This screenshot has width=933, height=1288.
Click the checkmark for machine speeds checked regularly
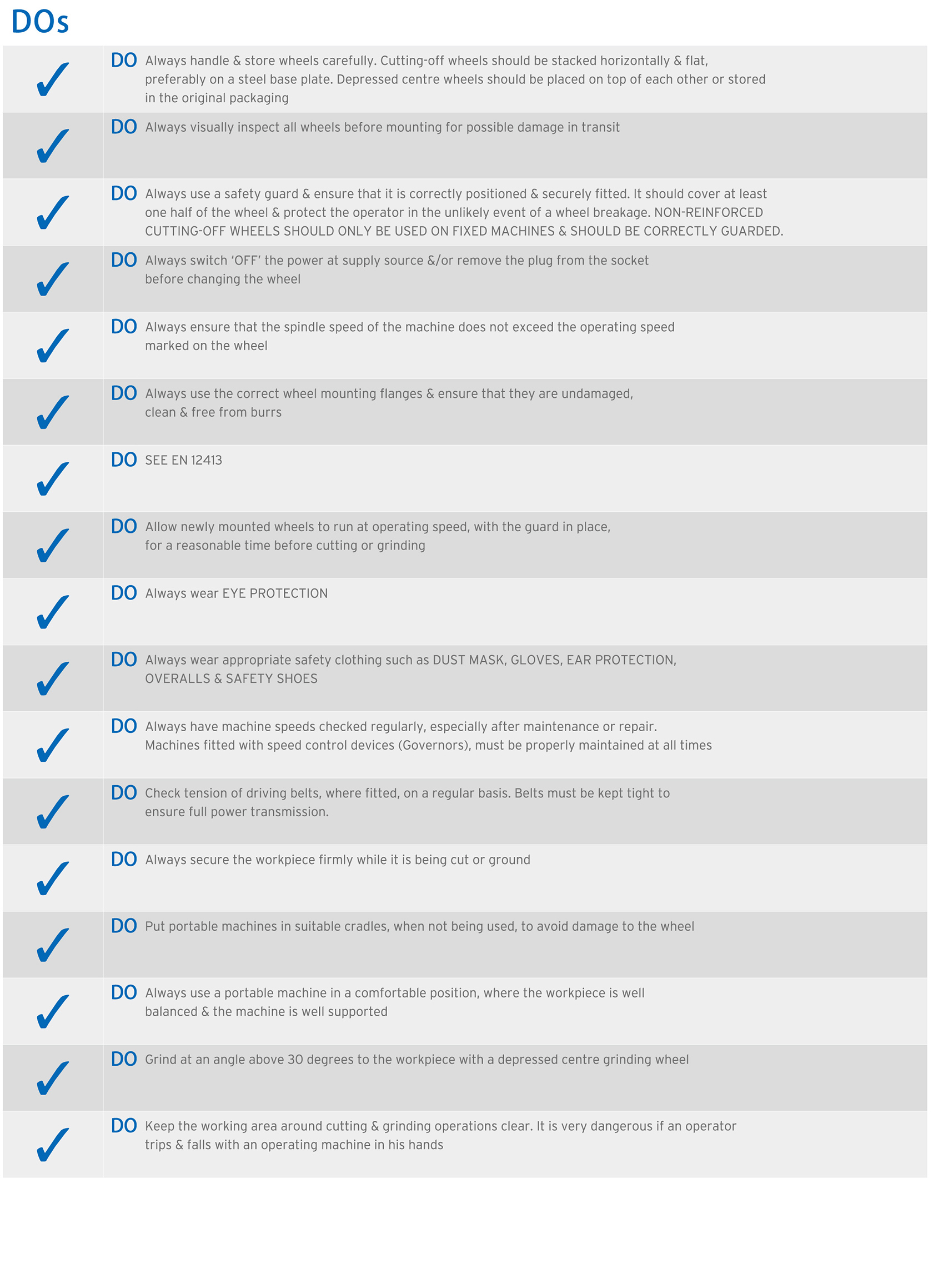[x=53, y=745]
